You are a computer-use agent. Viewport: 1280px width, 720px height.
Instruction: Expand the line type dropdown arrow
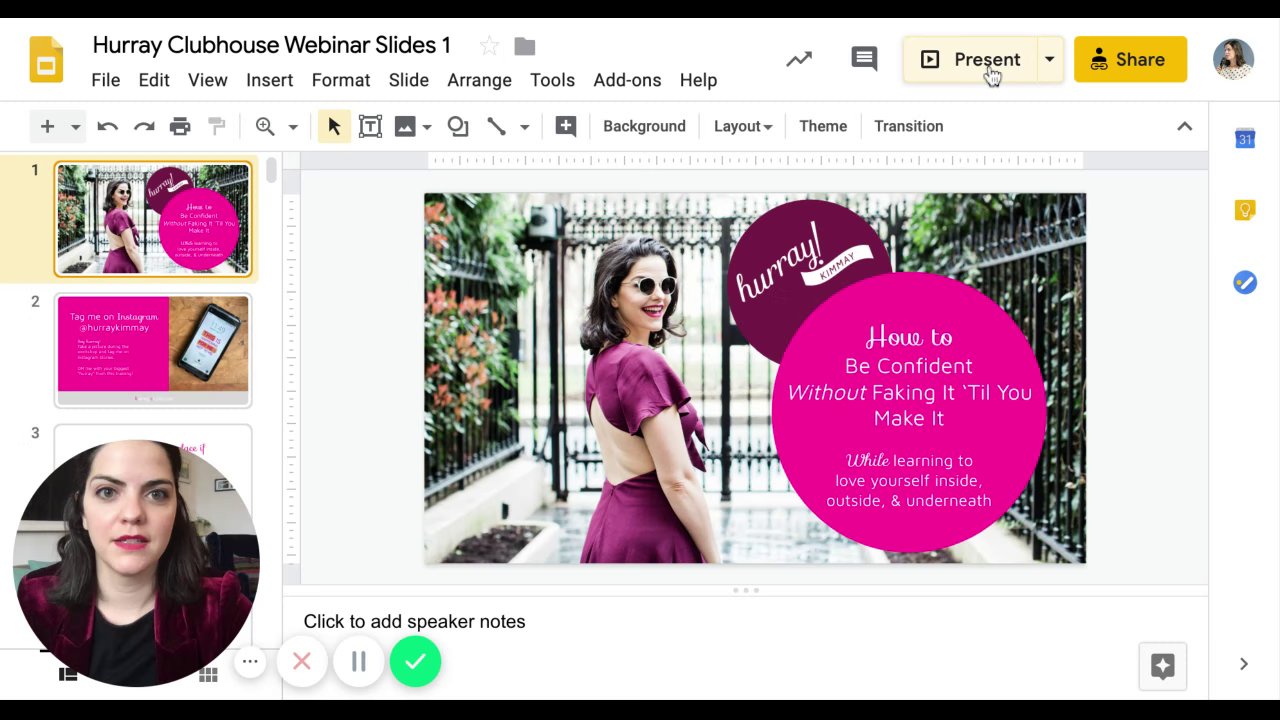(x=524, y=127)
